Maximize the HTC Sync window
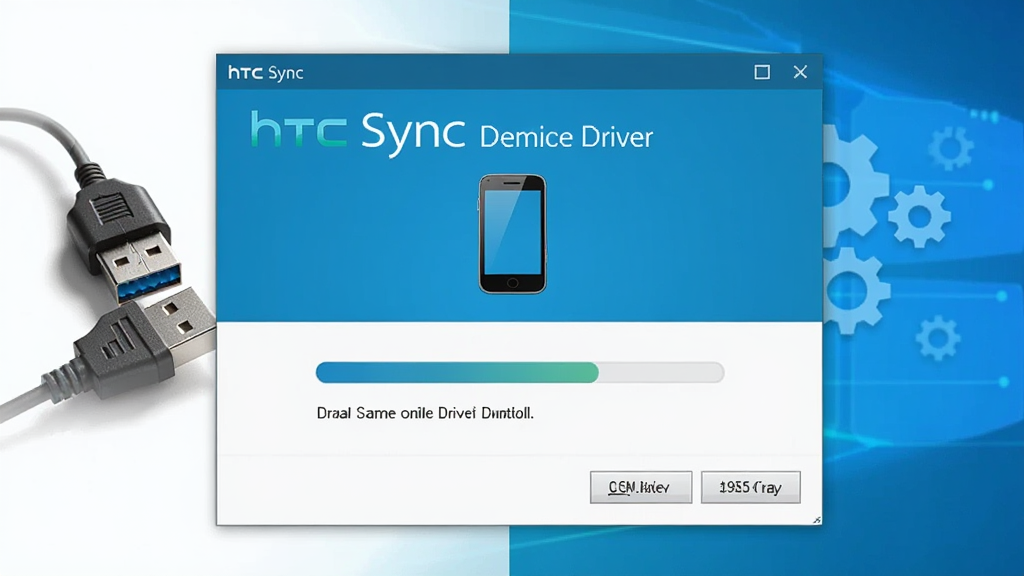Image resolution: width=1024 pixels, height=576 pixels. click(x=761, y=72)
